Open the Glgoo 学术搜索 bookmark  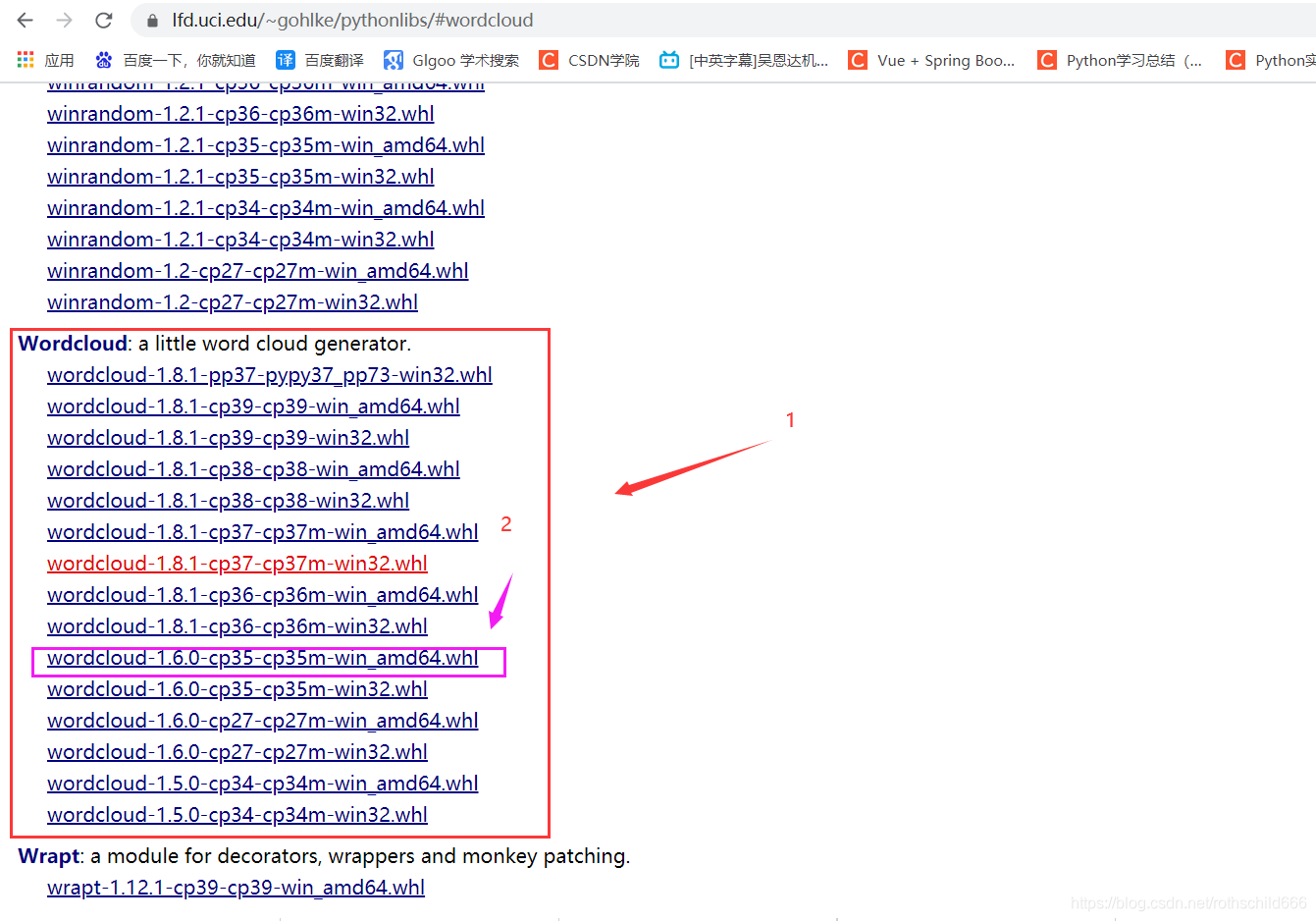[451, 60]
